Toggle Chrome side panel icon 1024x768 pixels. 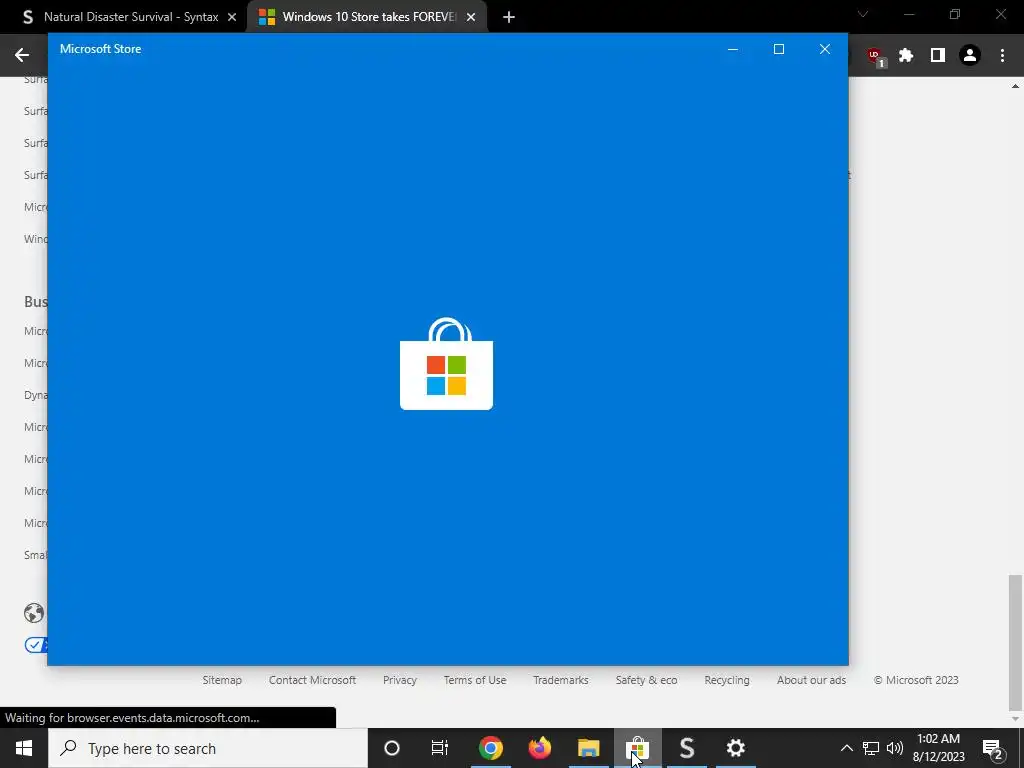[x=938, y=56]
